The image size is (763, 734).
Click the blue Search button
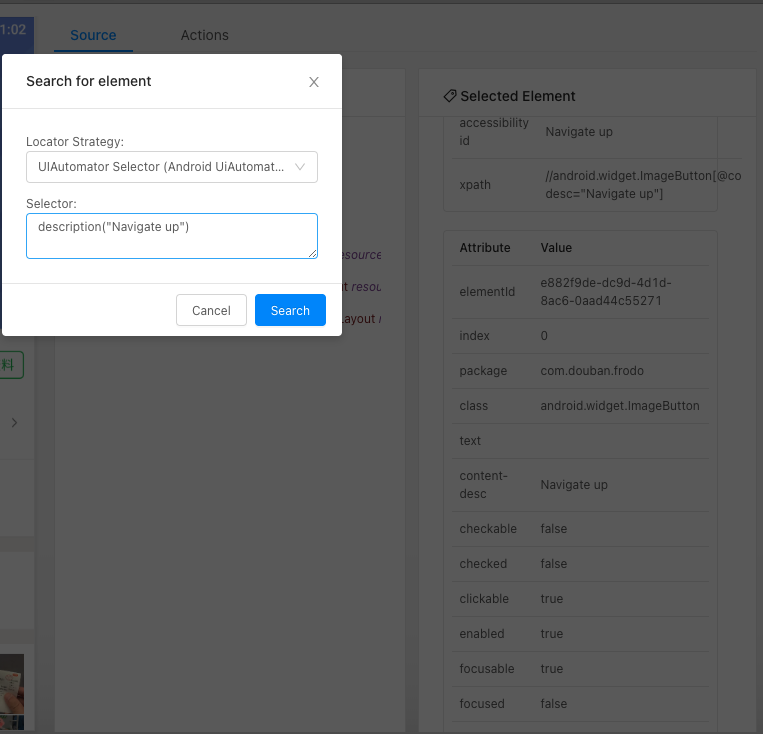click(290, 310)
